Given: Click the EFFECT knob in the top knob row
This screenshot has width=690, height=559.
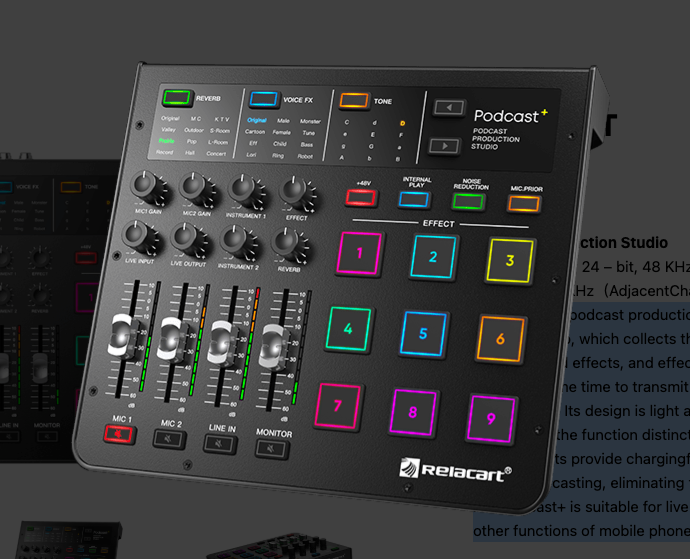Looking at the screenshot, I should (294, 193).
